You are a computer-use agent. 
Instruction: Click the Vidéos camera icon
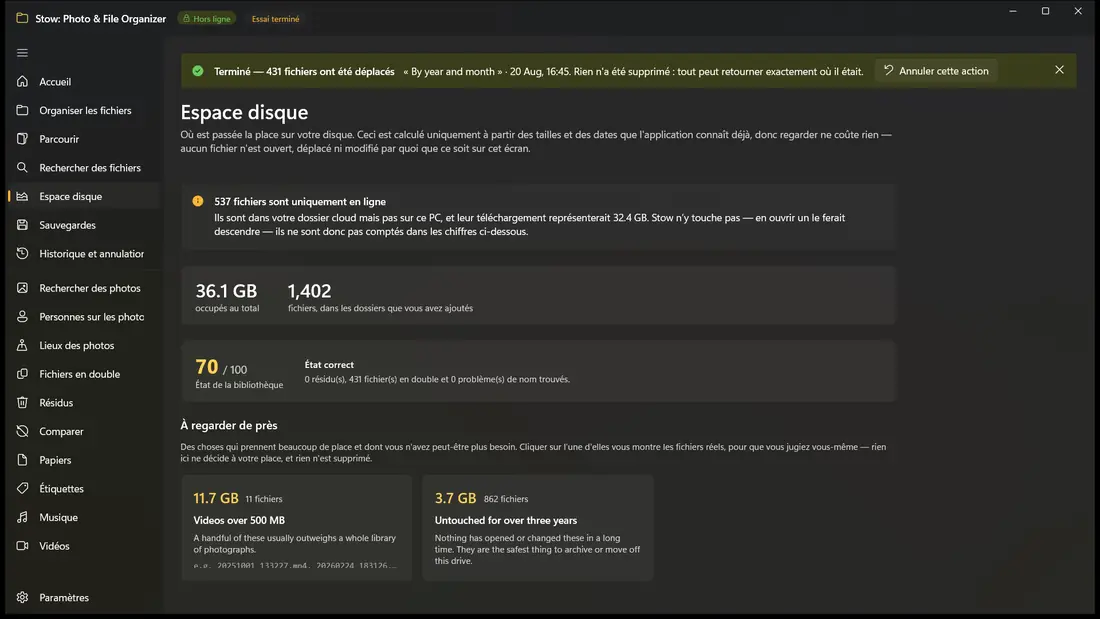coord(22,546)
